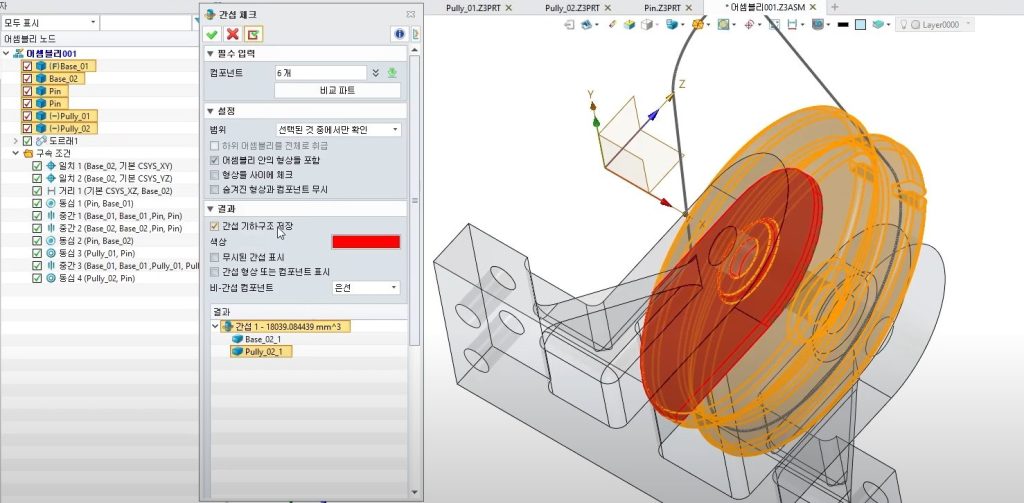Viewport: 1024px width, 503px height.
Task: Uncheck the 간섭 기하구조 저장 checkbox
Action: tap(214, 226)
